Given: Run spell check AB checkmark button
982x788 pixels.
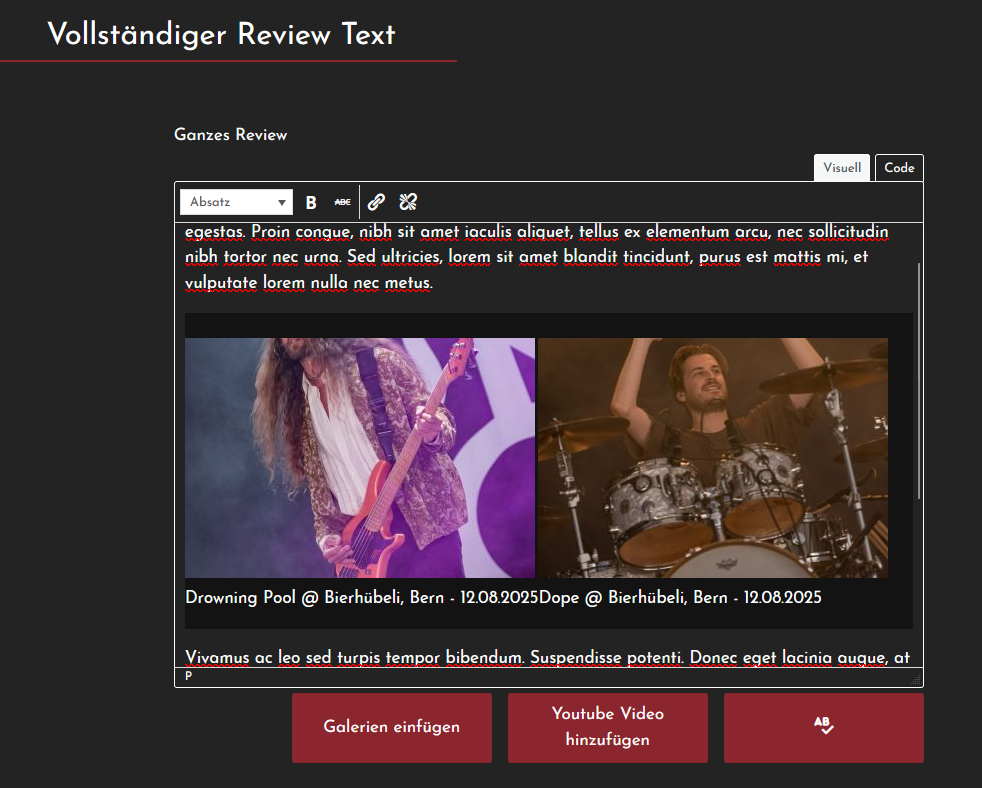Looking at the screenshot, I should tap(824, 728).
